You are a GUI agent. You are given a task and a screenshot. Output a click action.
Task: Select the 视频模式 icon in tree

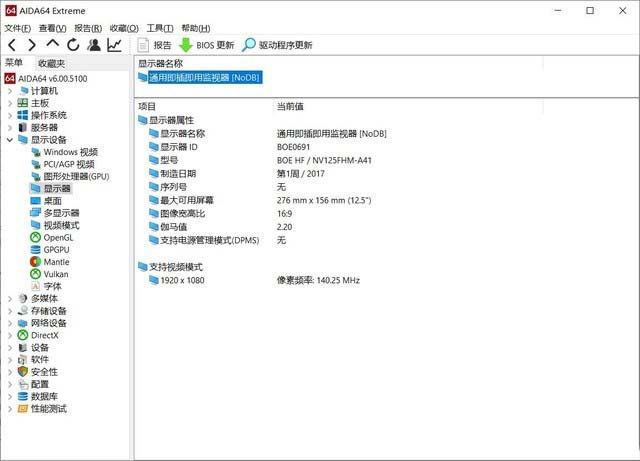click(36, 225)
